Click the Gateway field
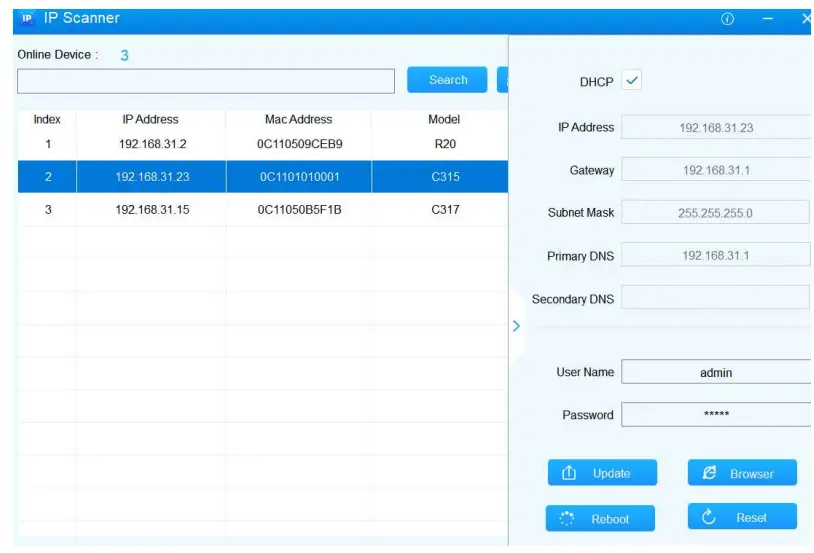This screenshot has width=814, height=553. pyautogui.click(x=716, y=170)
